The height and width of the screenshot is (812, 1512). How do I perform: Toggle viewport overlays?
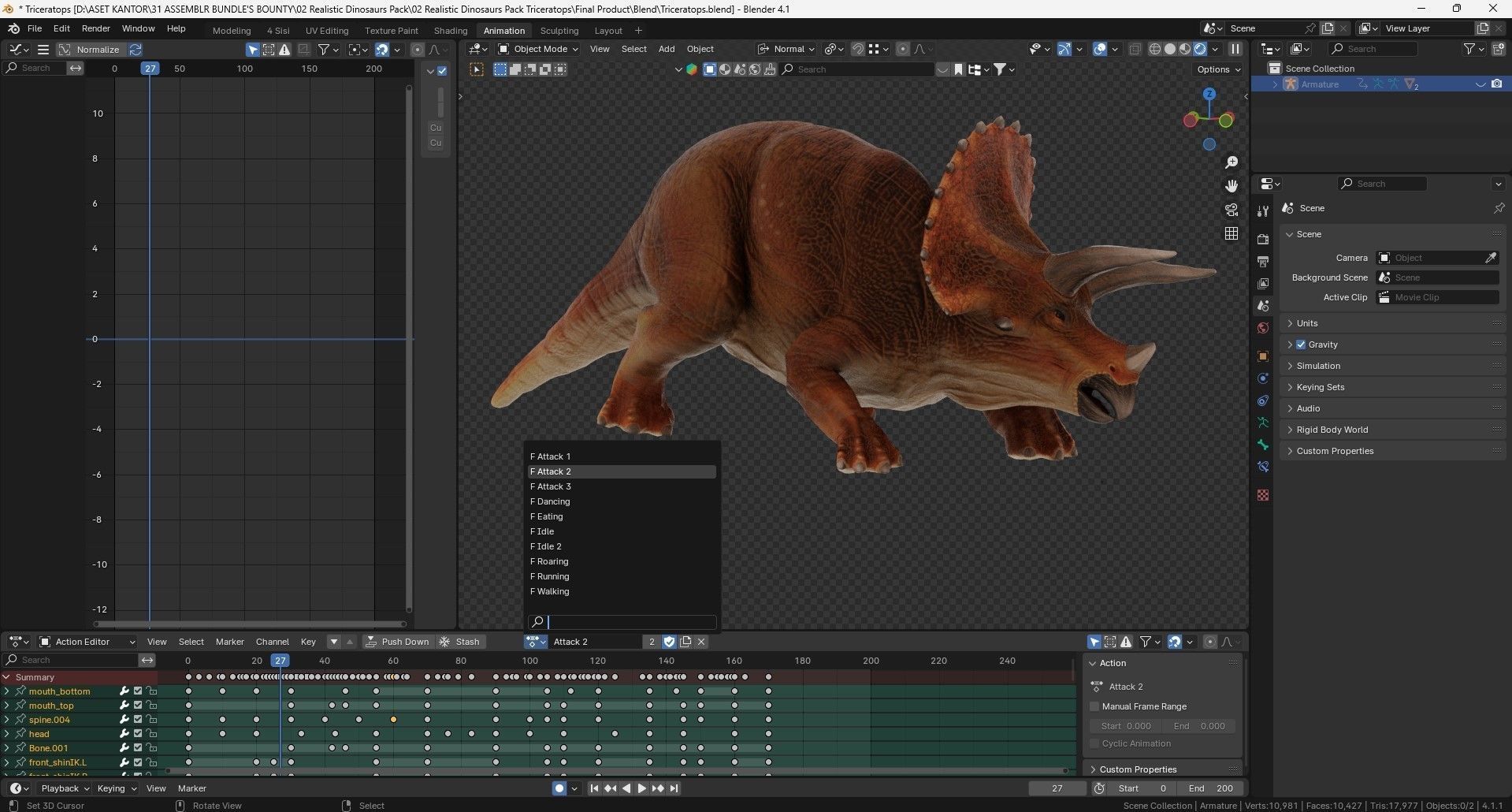tap(1100, 49)
